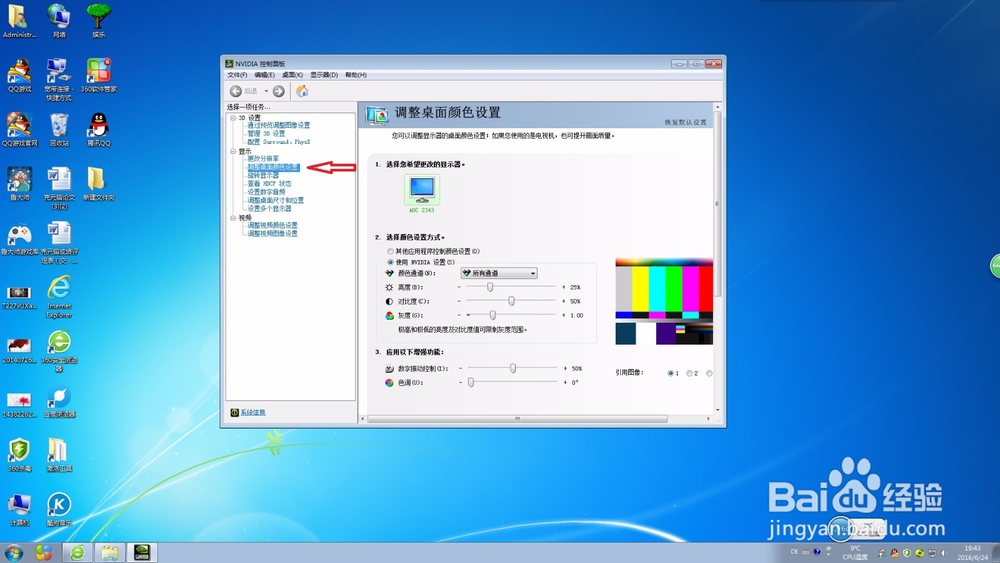Click 系统信息 link at bottom left
The image size is (1000, 563).
253,413
